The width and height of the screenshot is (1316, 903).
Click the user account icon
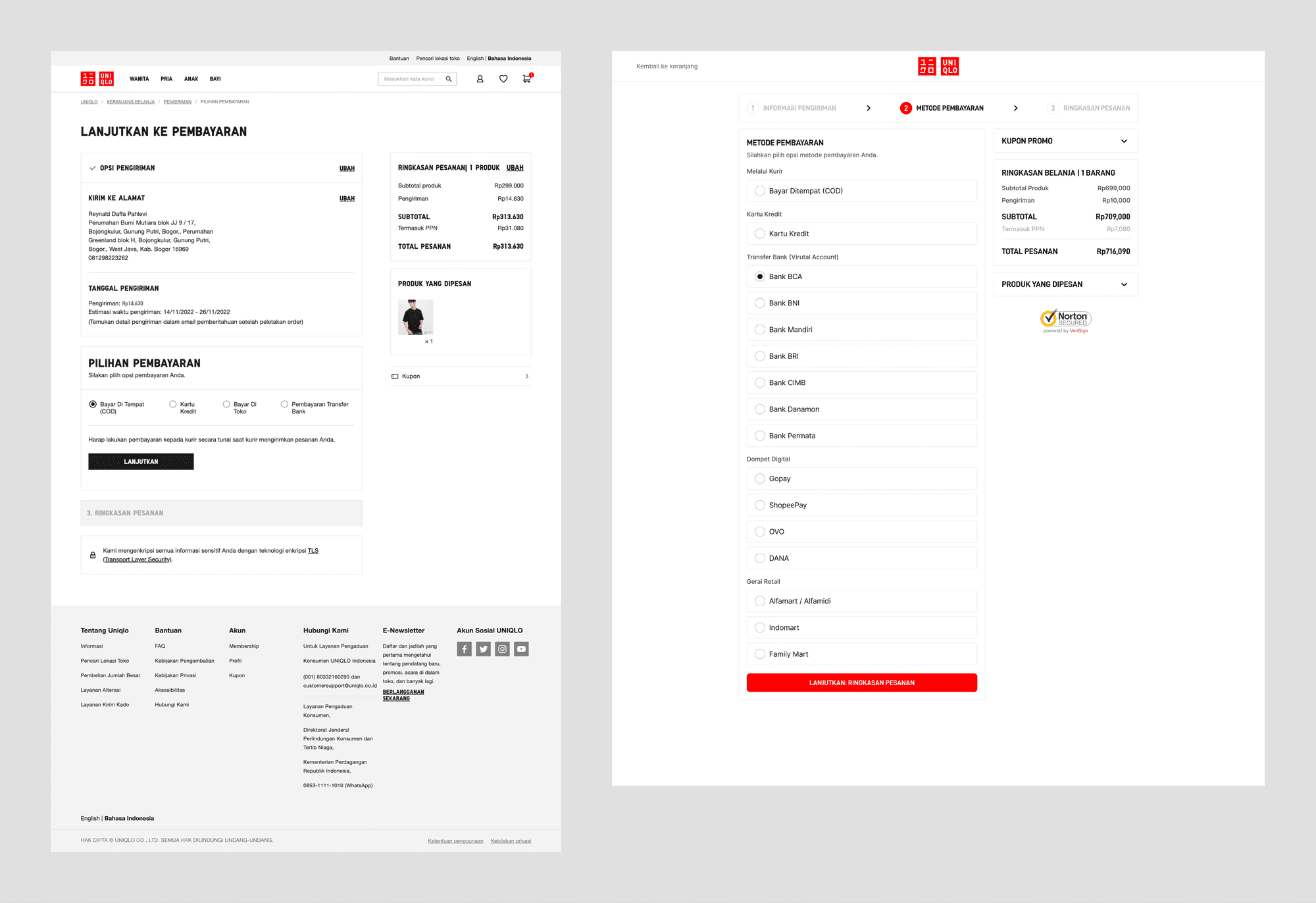click(x=480, y=79)
